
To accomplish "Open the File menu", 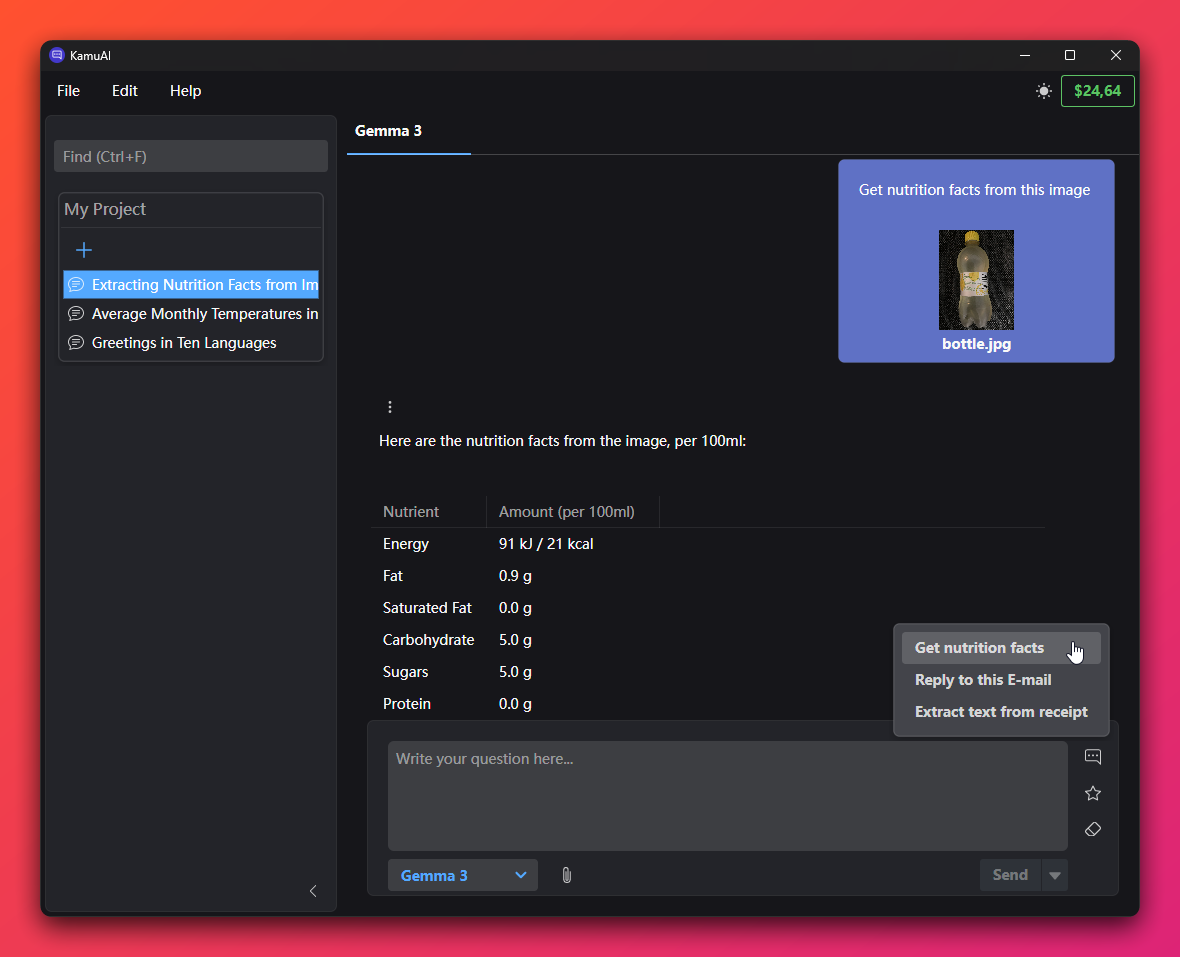I will [x=68, y=91].
